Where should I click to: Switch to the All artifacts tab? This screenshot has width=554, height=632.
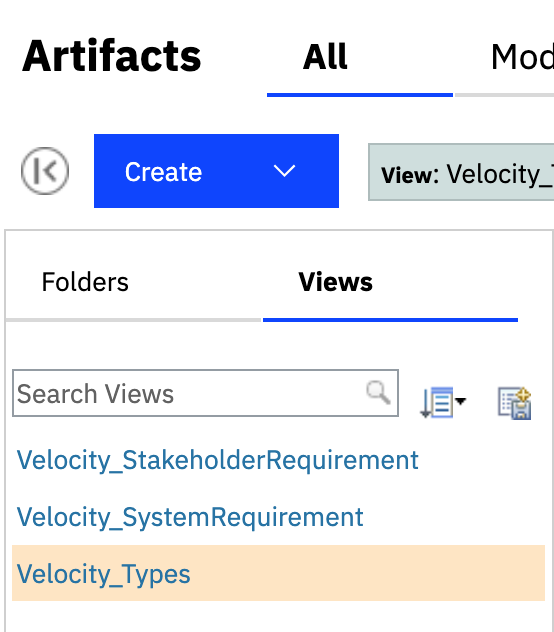pos(325,57)
